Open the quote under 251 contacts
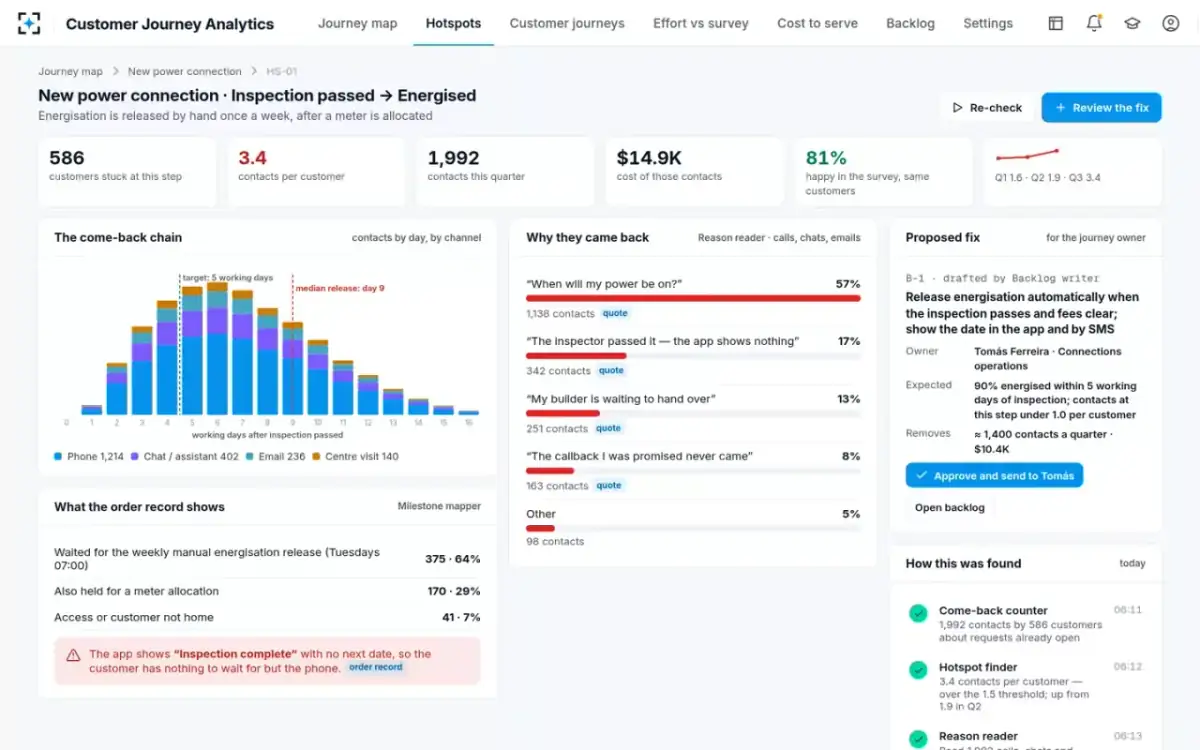Image resolution: width=1200 pixels, height=750 pixels. pyautogui.click(x=608, y=428)
